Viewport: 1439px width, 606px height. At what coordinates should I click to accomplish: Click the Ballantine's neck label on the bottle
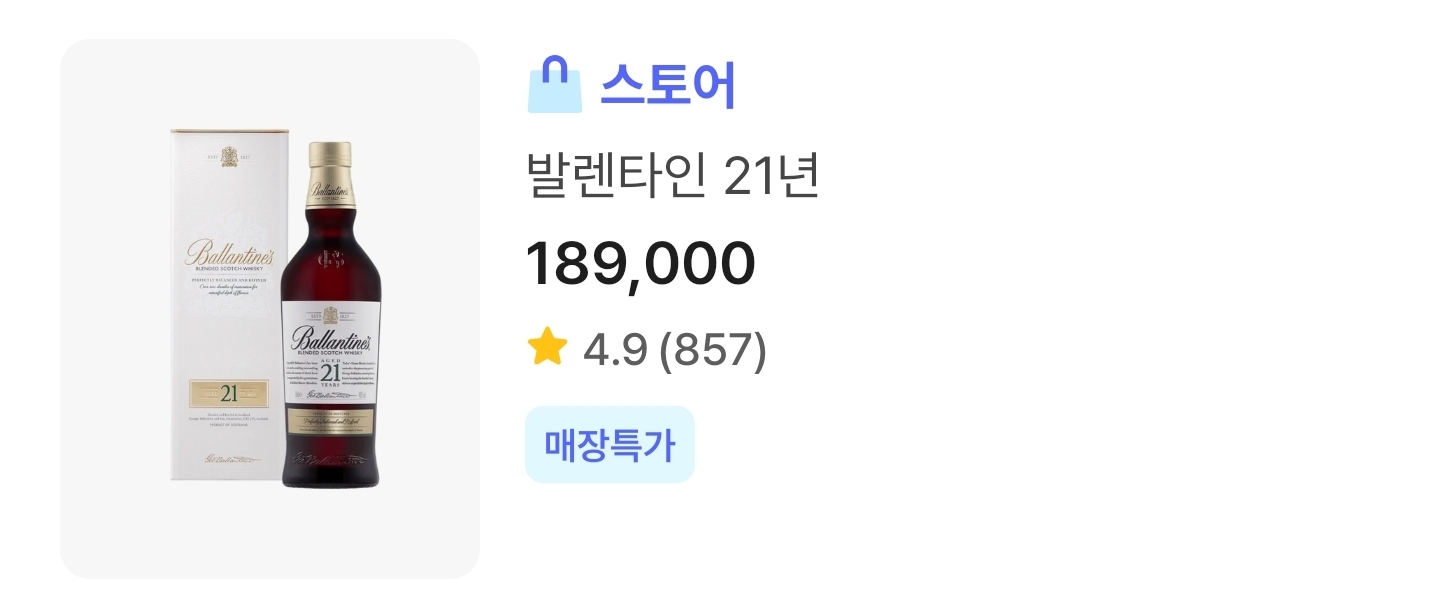[x=330, y=191]
